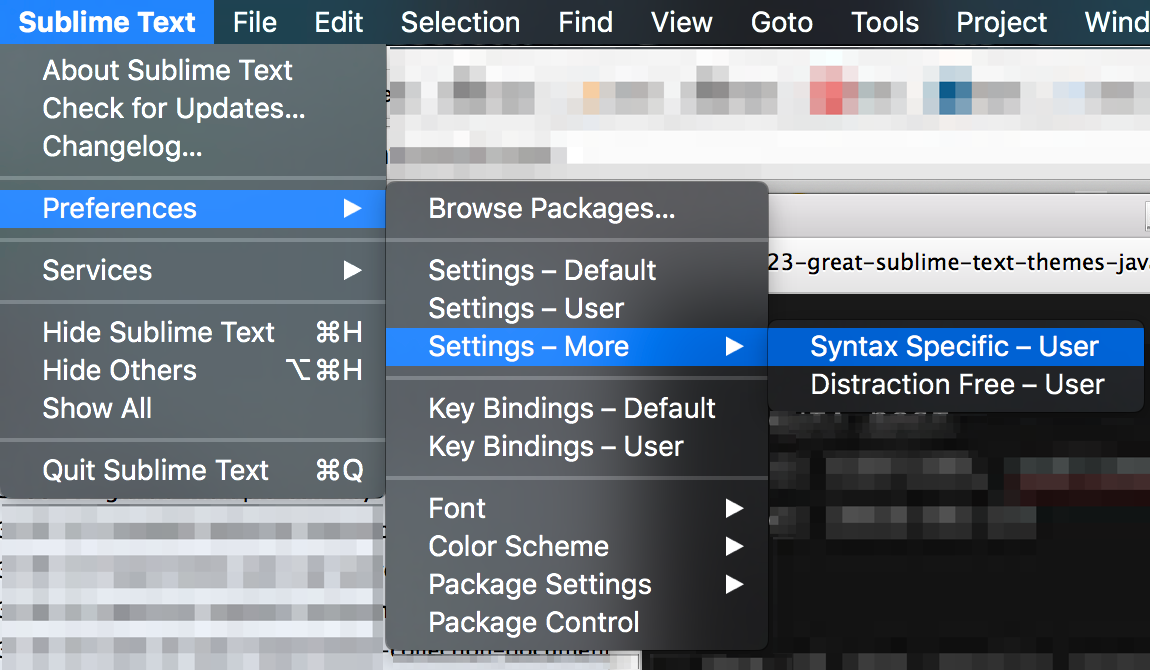Screen dimensions: 1150x670
Task: Open the View menu
Action: click(681, 22)
